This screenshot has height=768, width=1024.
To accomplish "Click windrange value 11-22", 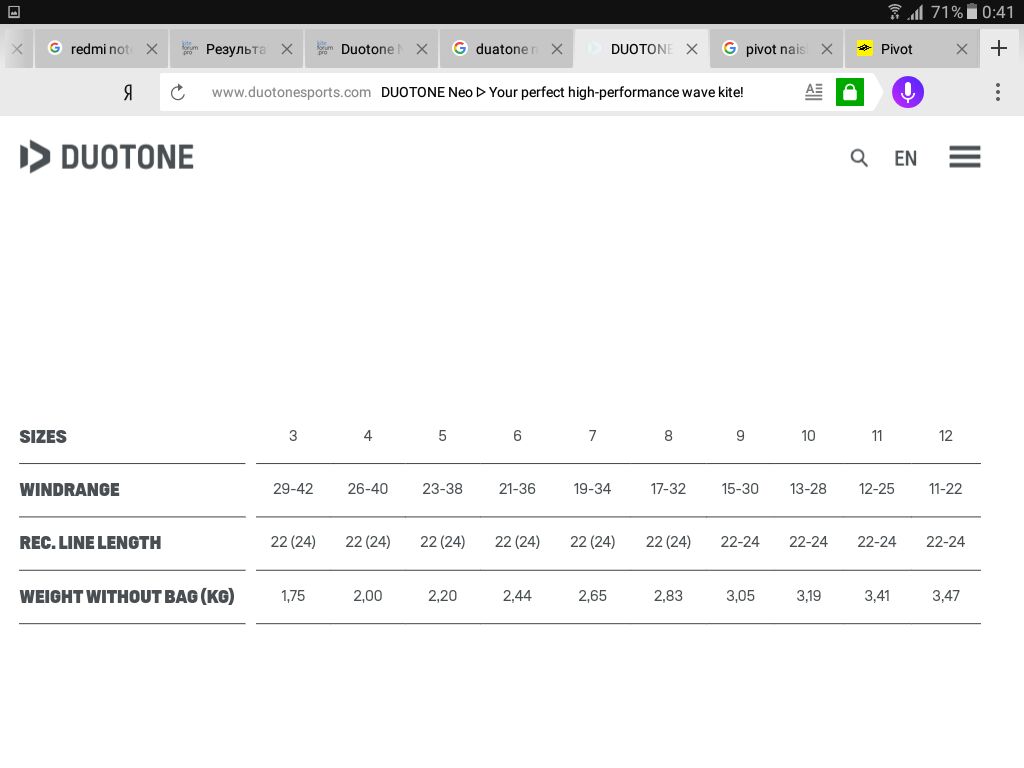I will click(x=946, y=488).
